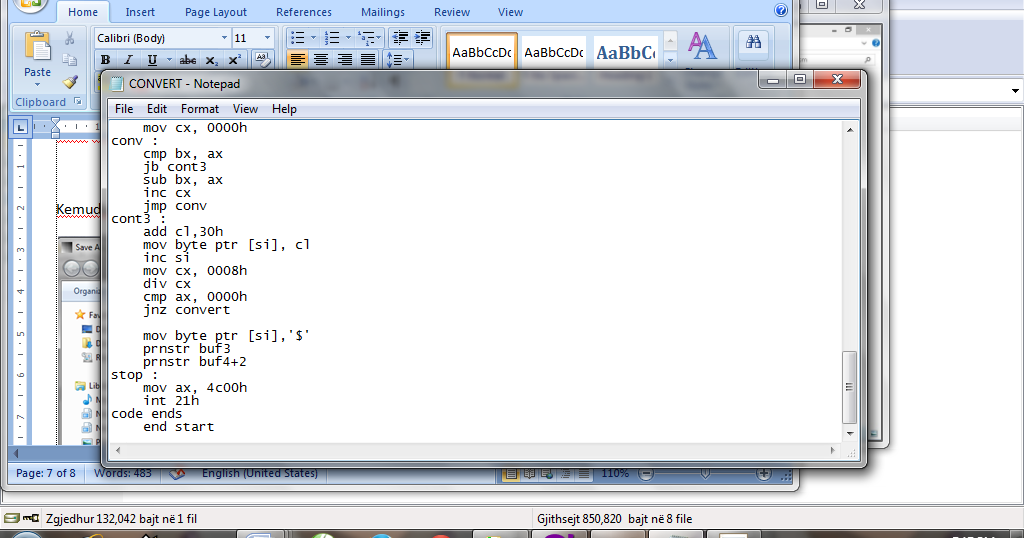Image resolution: width=1024 pixels, height=538 pixels.
Task: Switch to the Review ribbon tab
Action: [x=452, y=12]
